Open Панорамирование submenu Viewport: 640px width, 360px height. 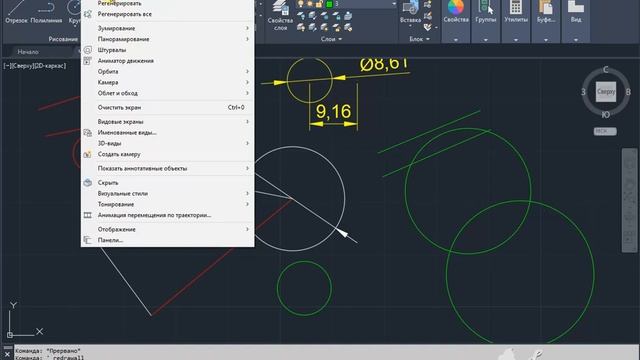168,39
